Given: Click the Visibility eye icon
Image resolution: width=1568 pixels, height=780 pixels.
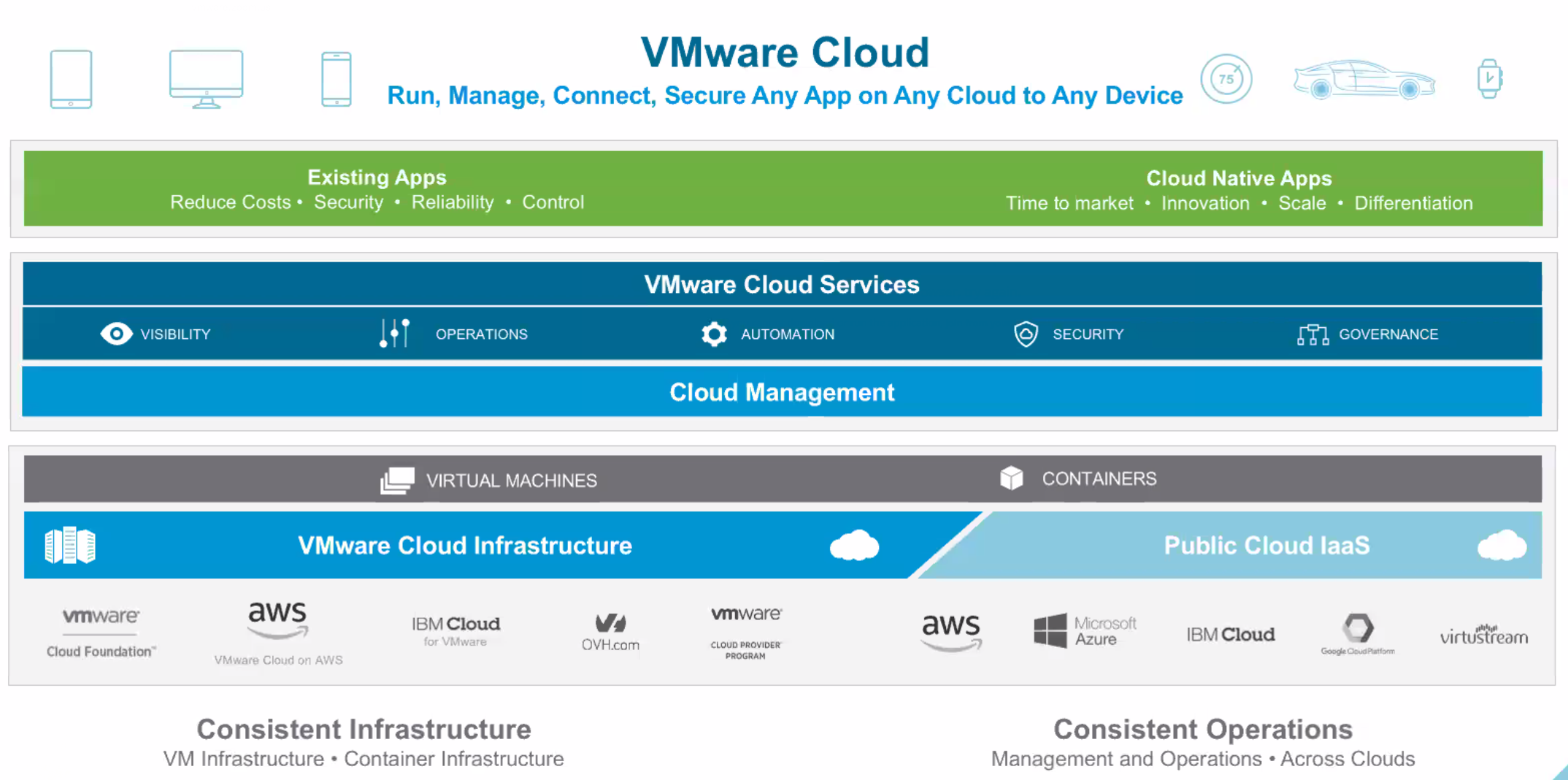Looking at the screenshot, I should pos(116,334).
